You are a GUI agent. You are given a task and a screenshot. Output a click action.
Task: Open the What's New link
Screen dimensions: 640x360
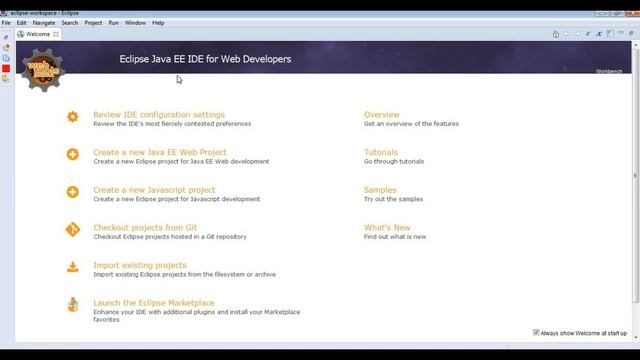387,227
